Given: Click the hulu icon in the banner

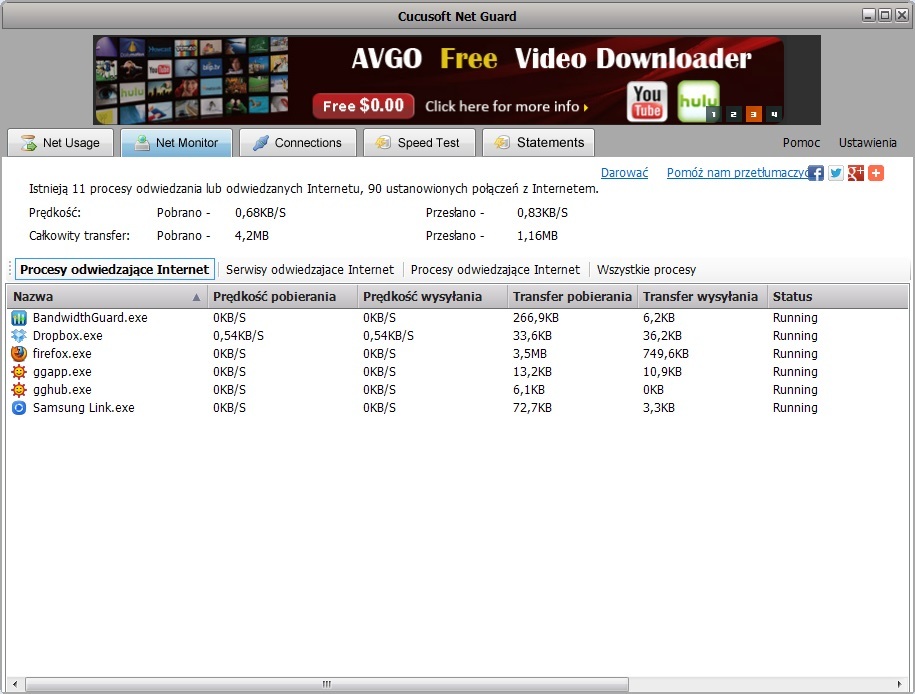Looking at the screenshot, I should [x=698, y=102].
